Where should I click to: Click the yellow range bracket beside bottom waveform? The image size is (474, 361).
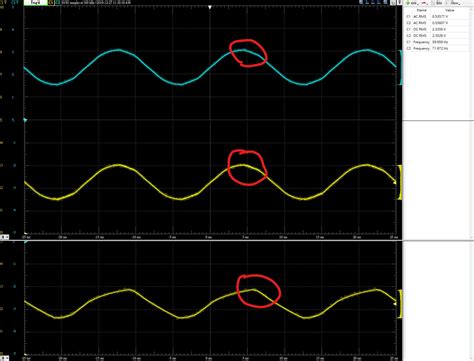[x=400, y=304]
